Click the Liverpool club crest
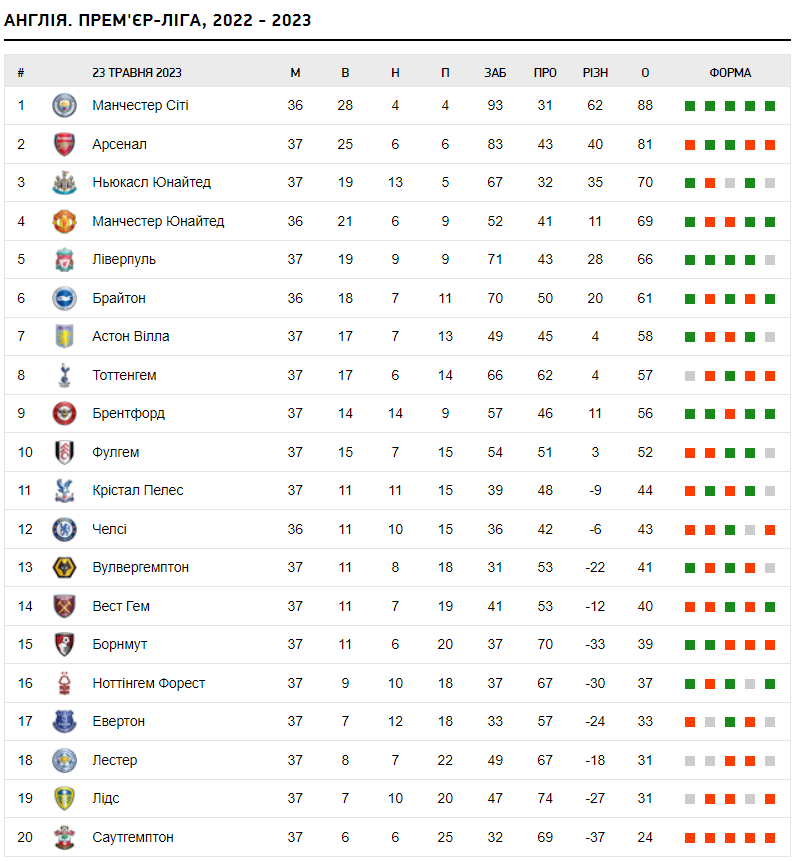This screenshot has width=795, height=861. (64, 260)
